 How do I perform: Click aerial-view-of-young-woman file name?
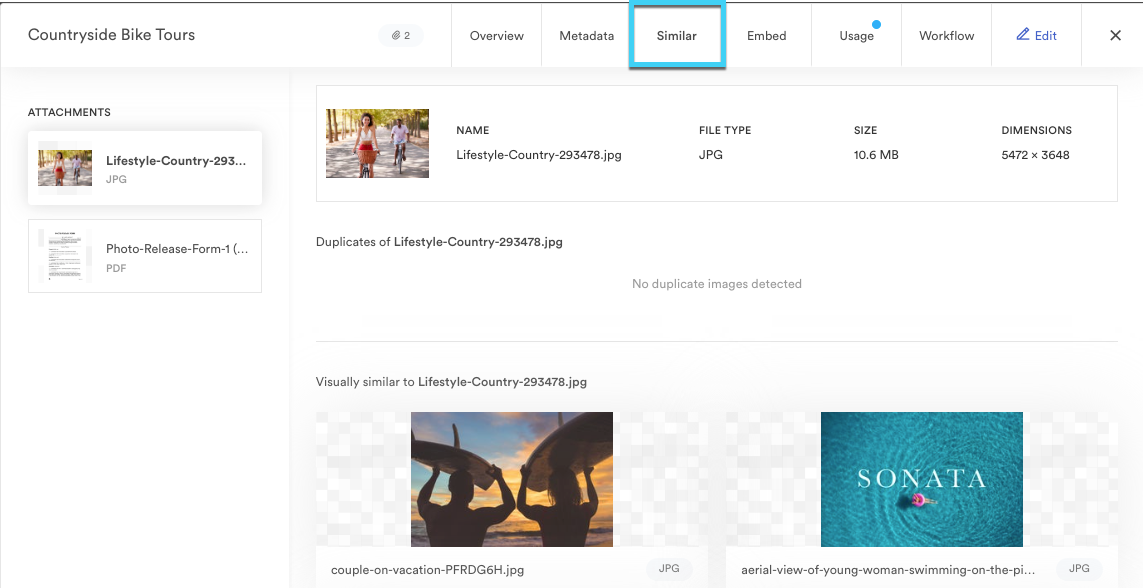[888, 570]
